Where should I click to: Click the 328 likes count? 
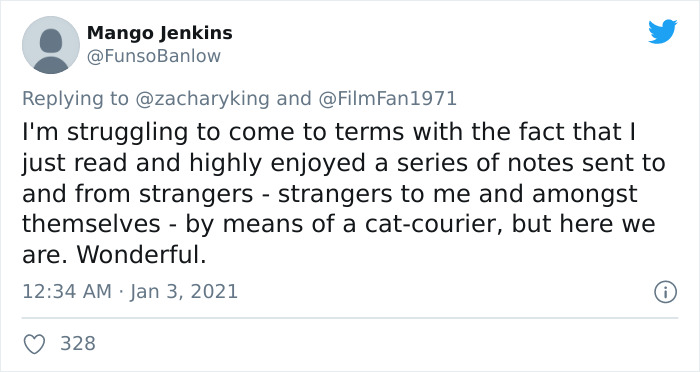click(78, 343)
